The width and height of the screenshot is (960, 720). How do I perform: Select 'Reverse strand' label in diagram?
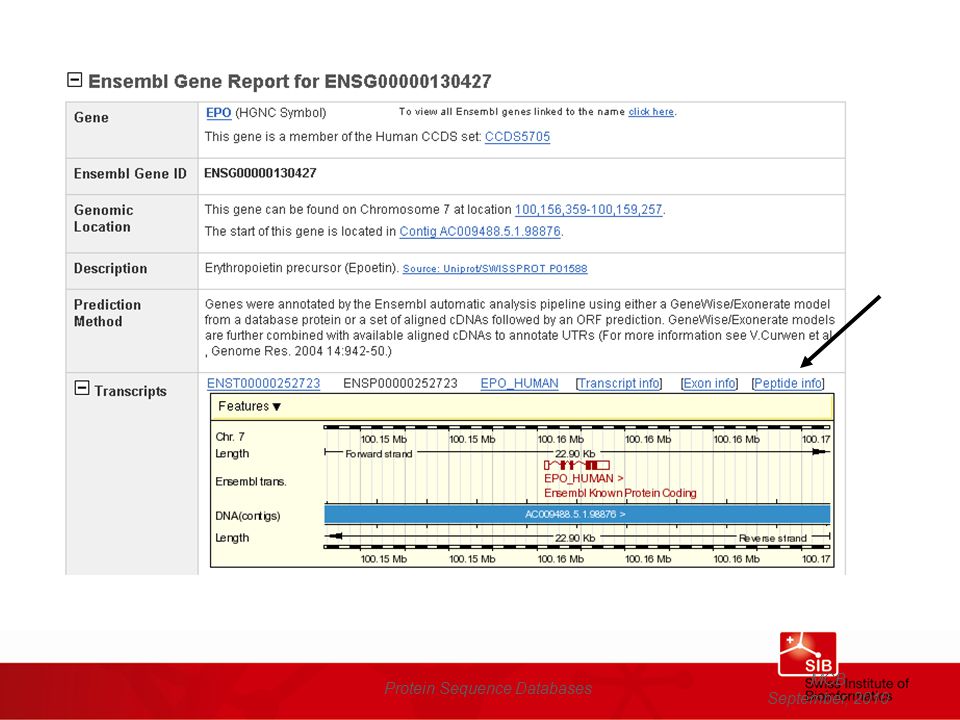[773, 538]
